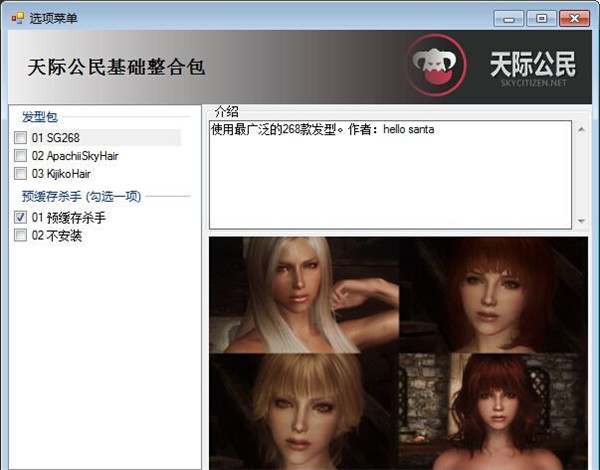Image resolution: width=600 pixels, height=470 pixels.
Task: Click the red curly hair preview image
Action: [493, 411]
